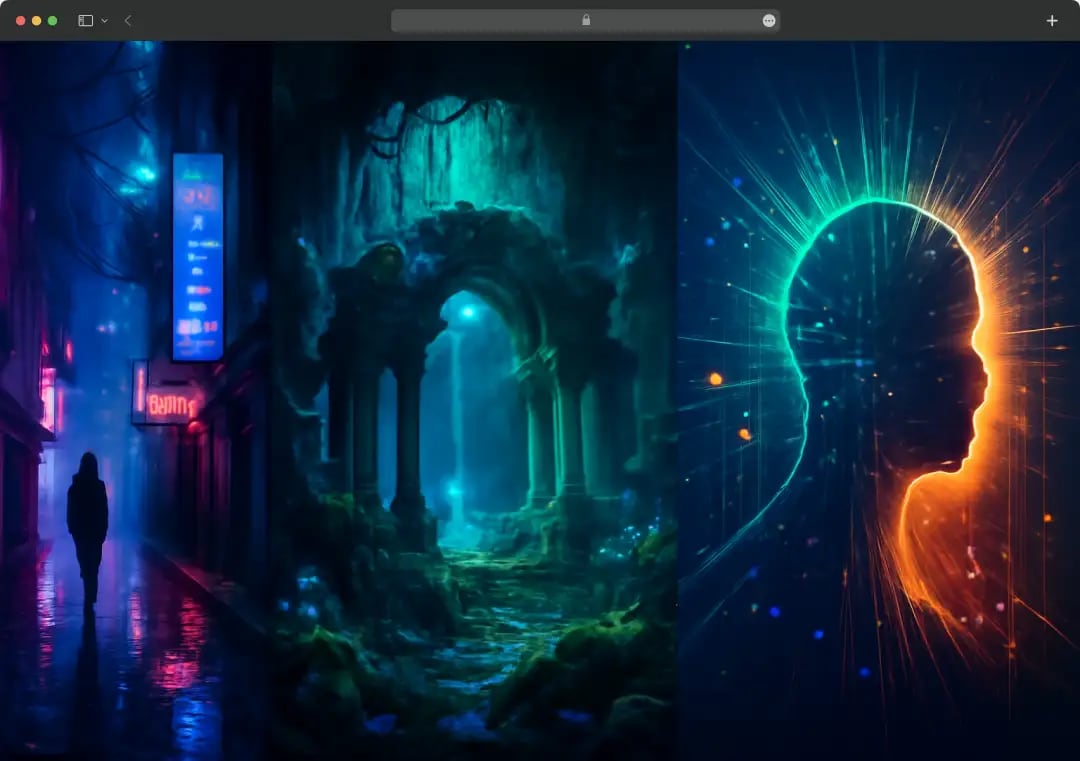Go back with the back arrow

point(128,21)
